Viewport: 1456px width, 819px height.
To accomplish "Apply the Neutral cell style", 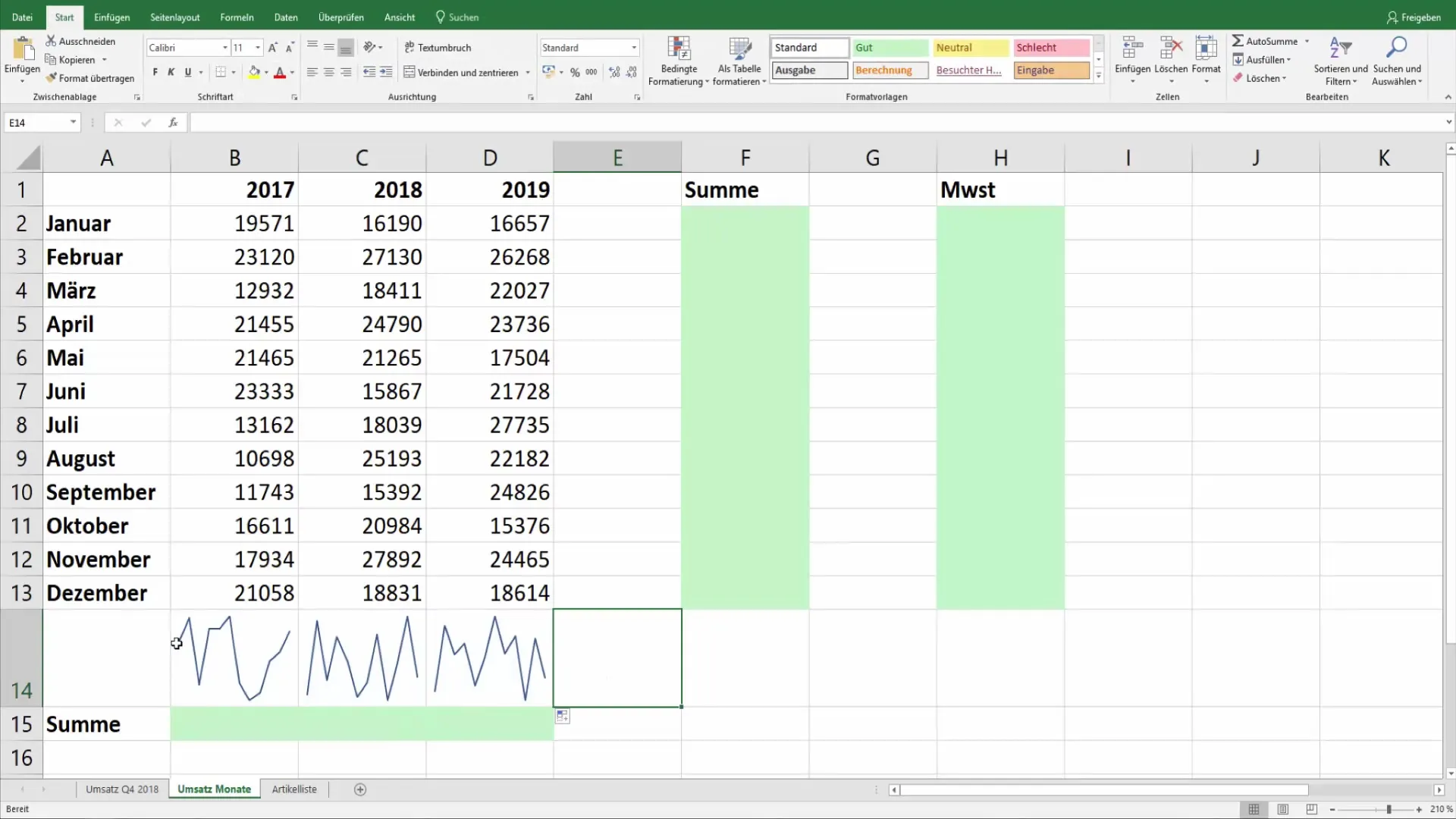I will point(971,47).
